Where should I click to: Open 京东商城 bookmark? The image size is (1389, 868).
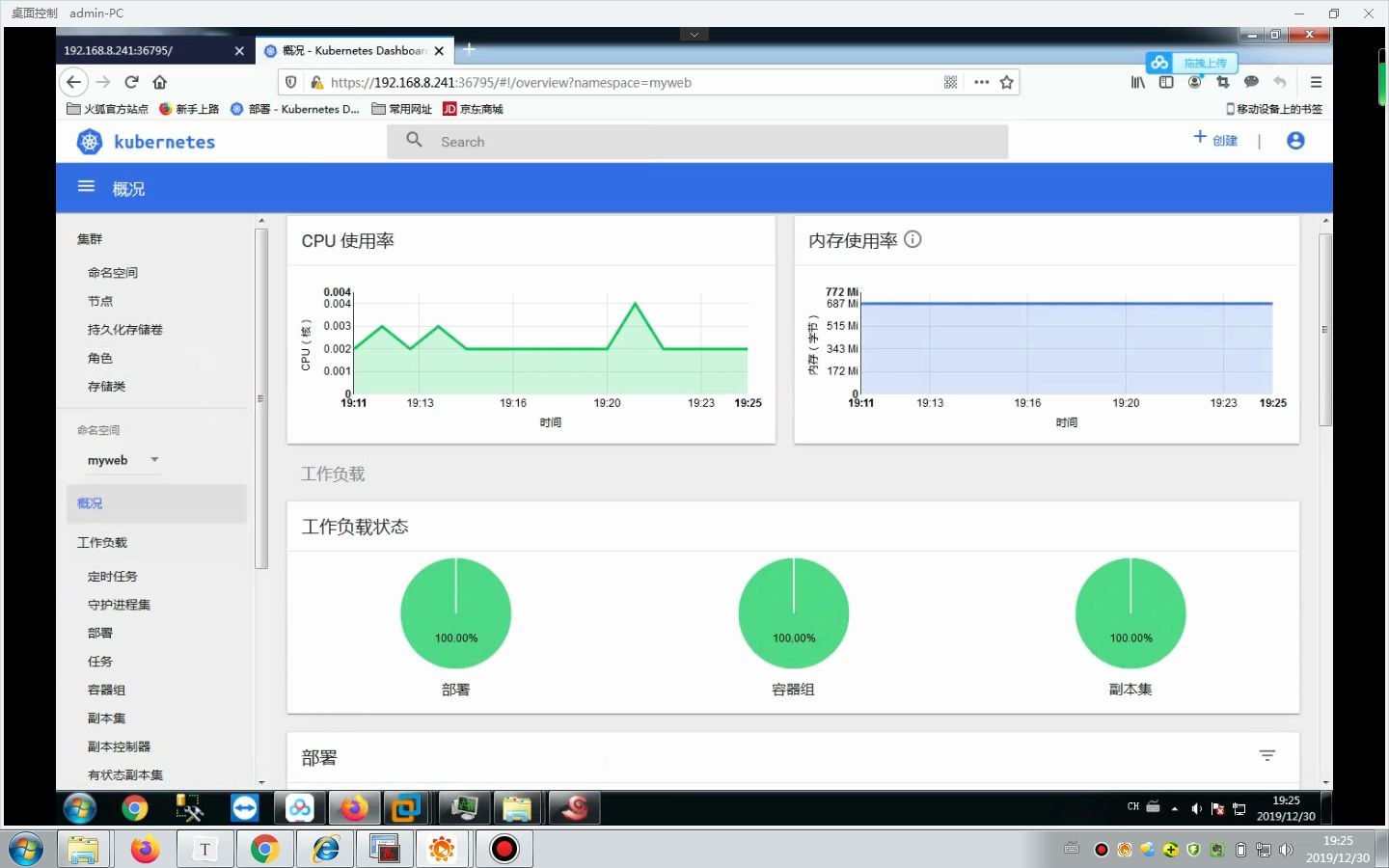473,109
